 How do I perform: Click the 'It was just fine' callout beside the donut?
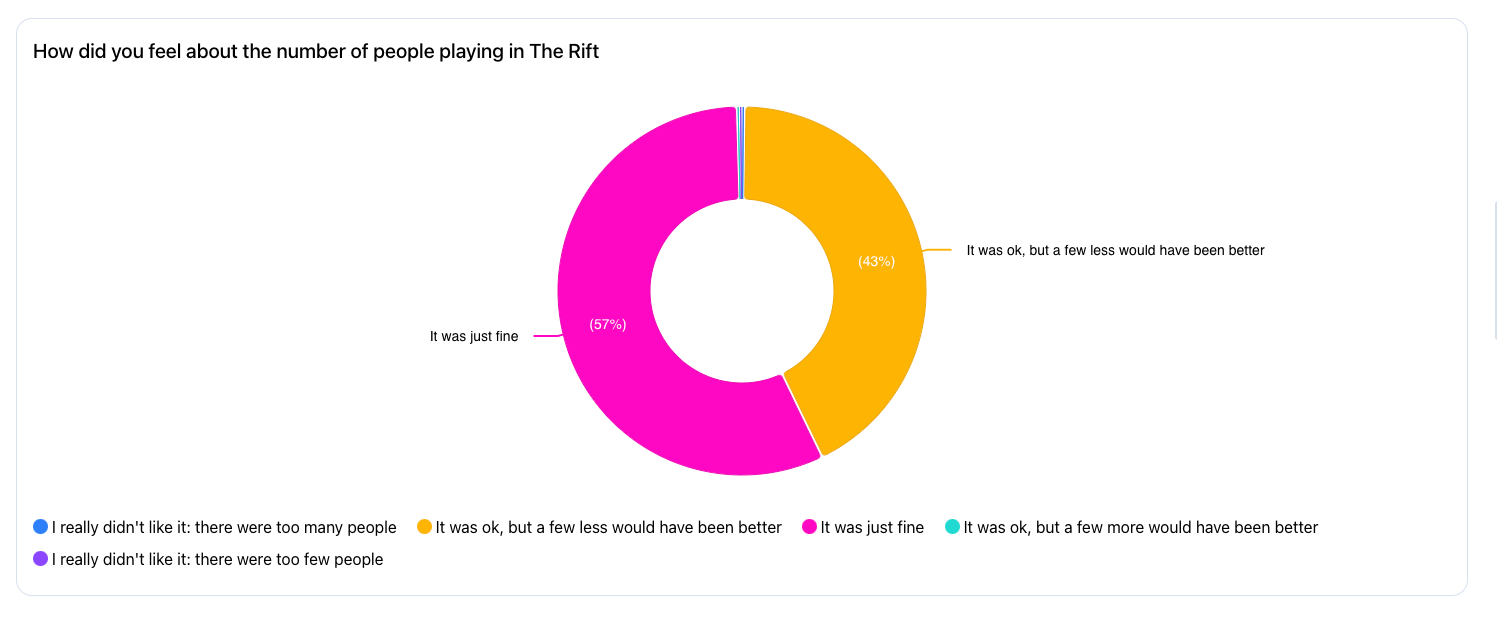[474, 337]
